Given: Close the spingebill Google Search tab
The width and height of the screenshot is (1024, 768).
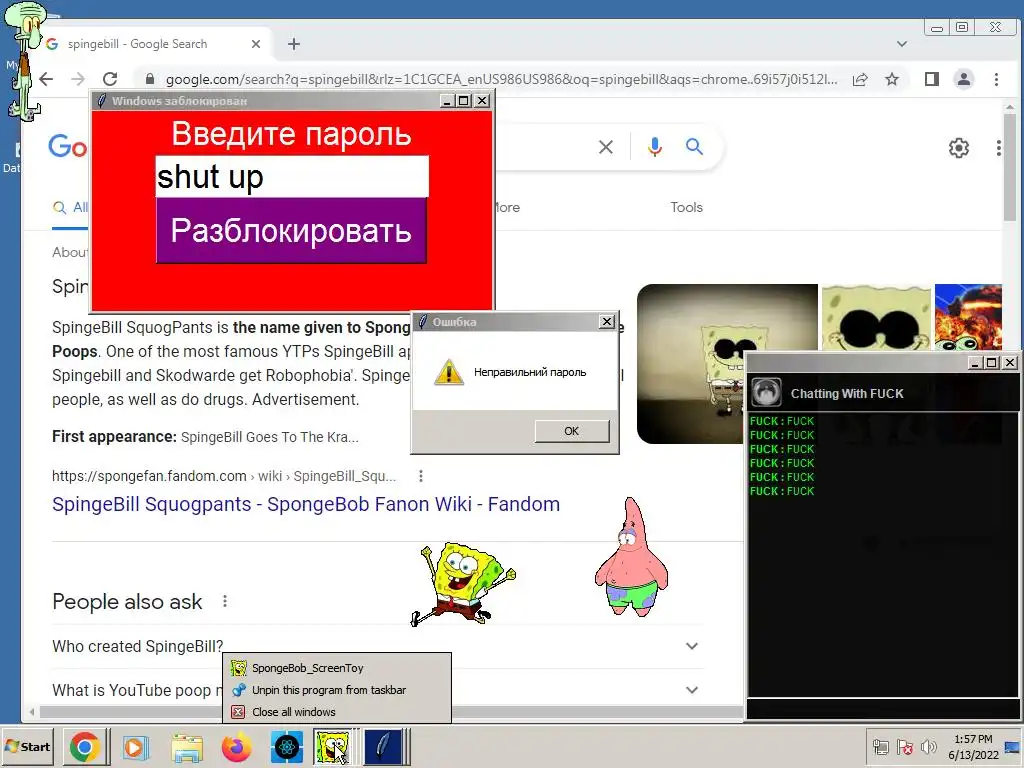Looking at the screenshot, I should click(x=256, y=44).
